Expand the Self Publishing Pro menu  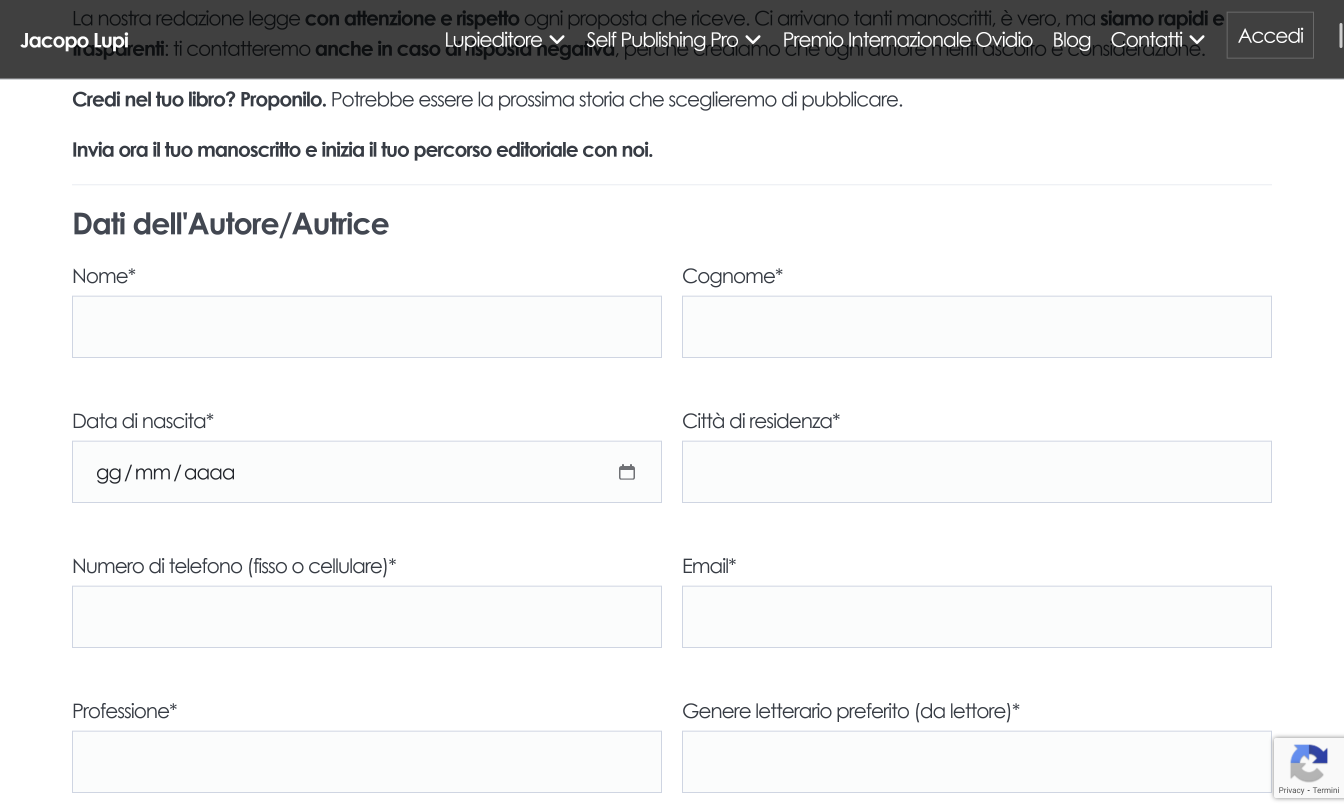(673, 40)
